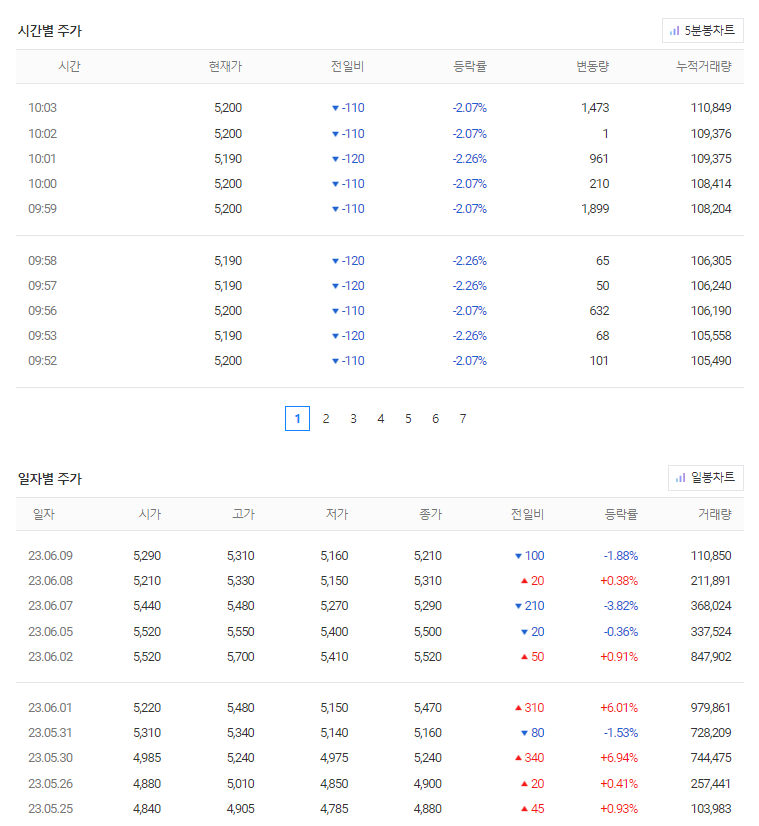Click volume change value 1,899
The image size is (759, 826).
[595, 209]
